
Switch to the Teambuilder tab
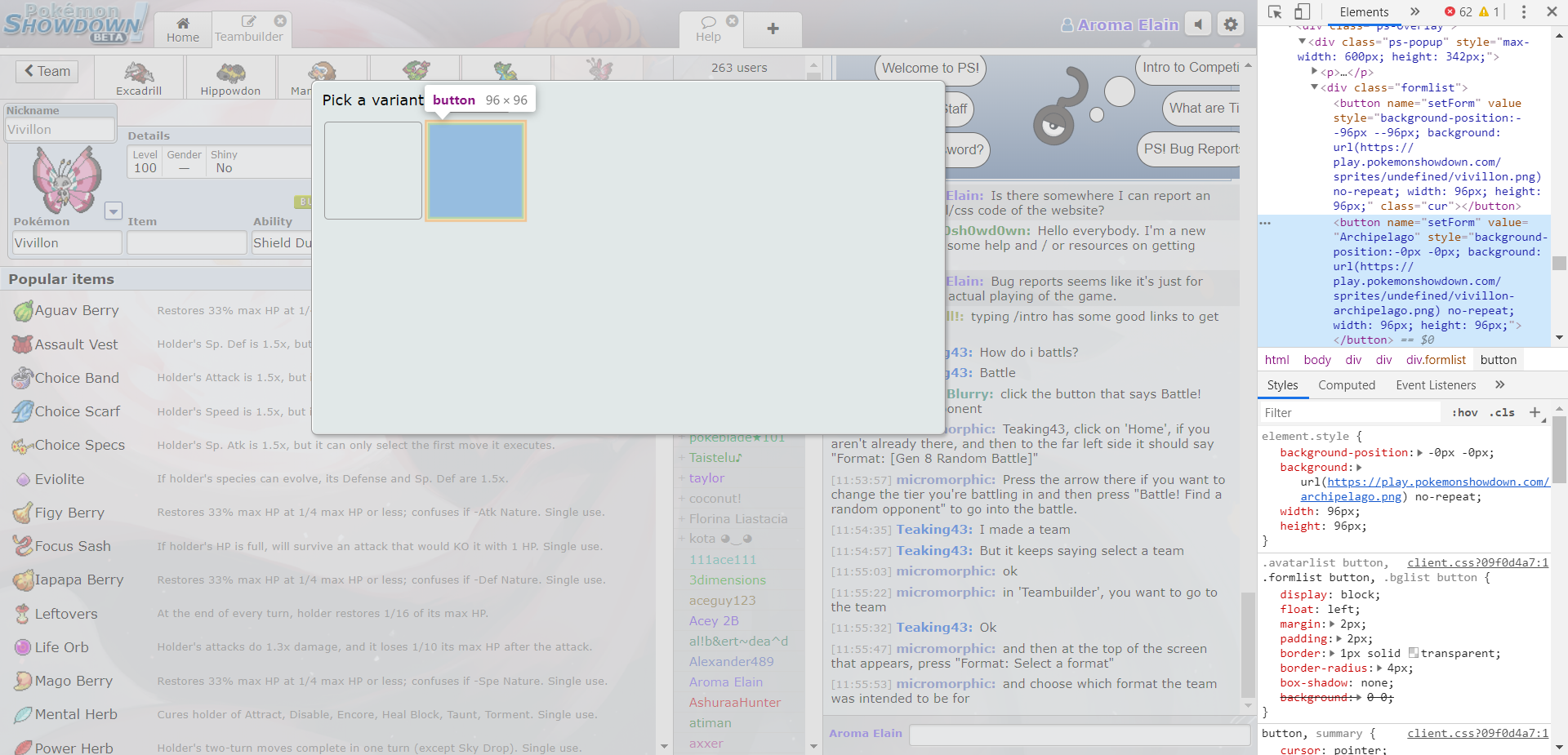tap(249, 29)
